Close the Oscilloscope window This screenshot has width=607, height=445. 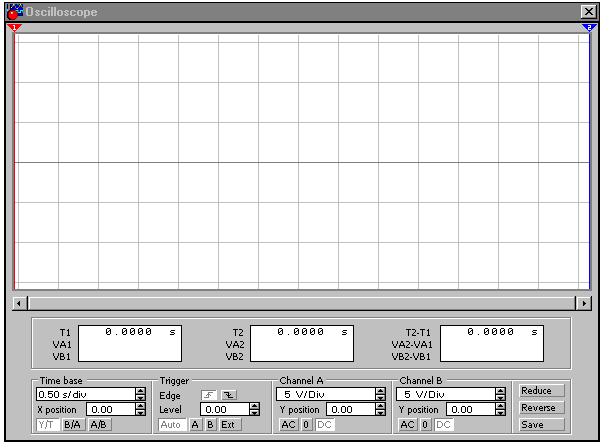pyautogui.click(x=588, y=12)
